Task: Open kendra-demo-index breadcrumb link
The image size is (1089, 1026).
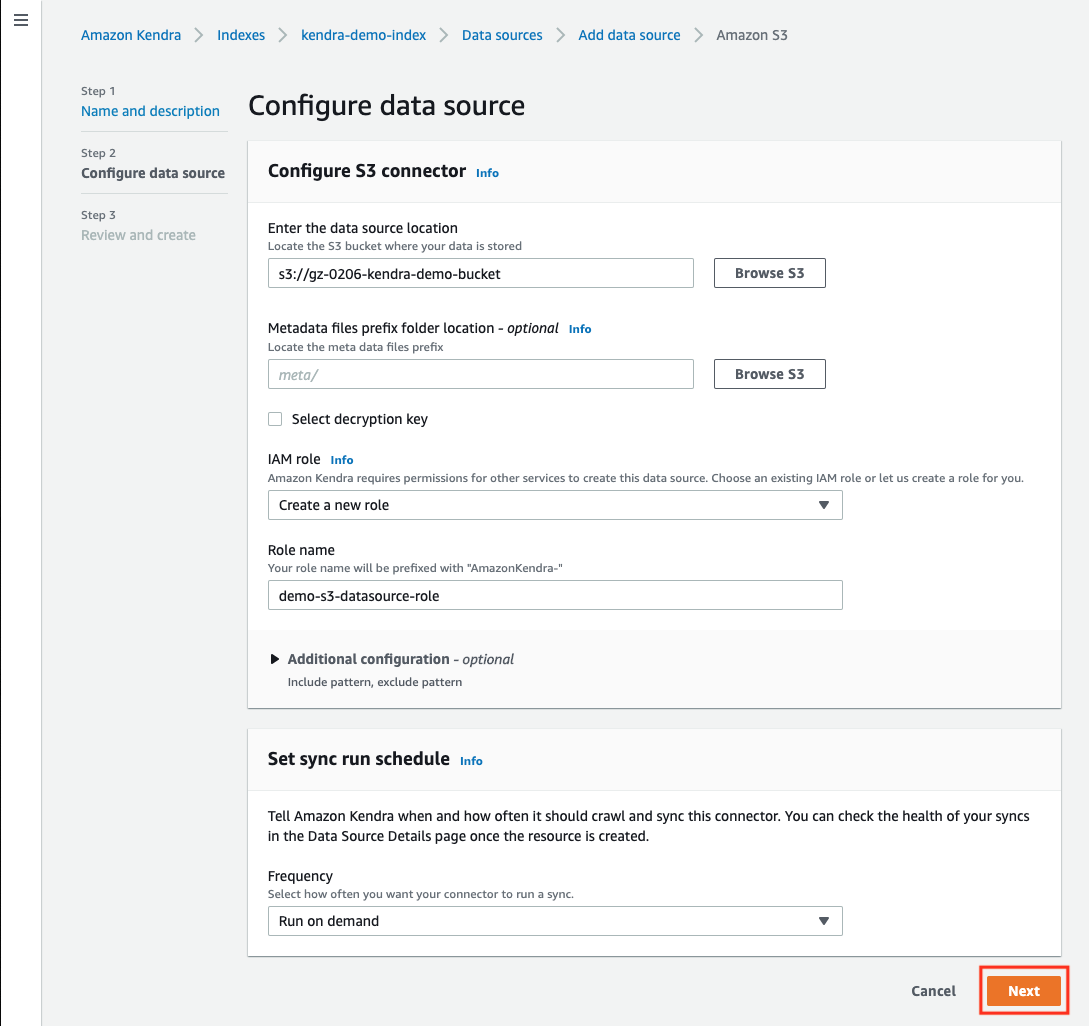Action: 363,35
